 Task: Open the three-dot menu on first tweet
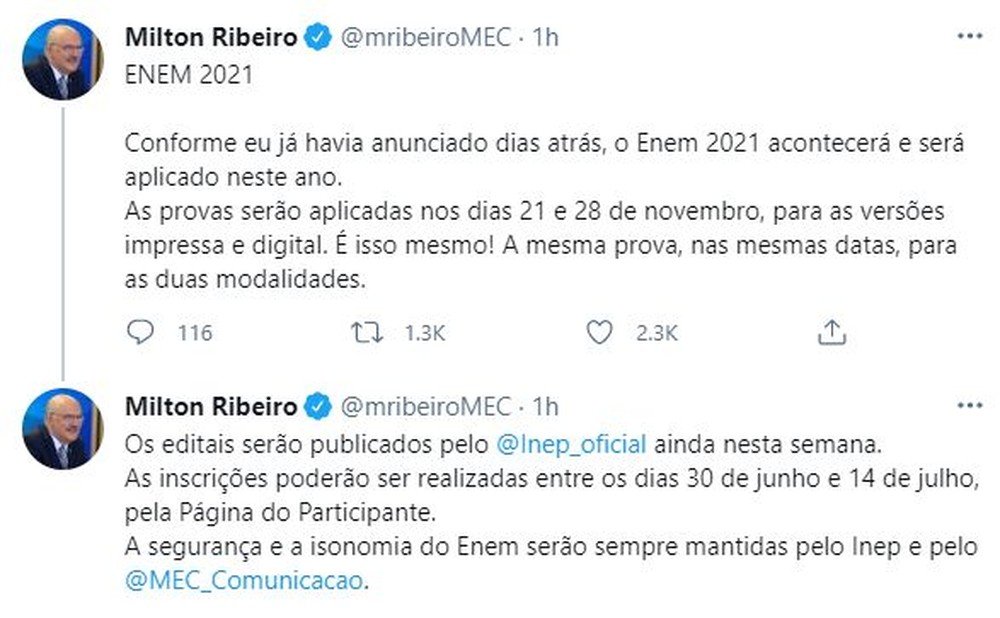[970, 37]
